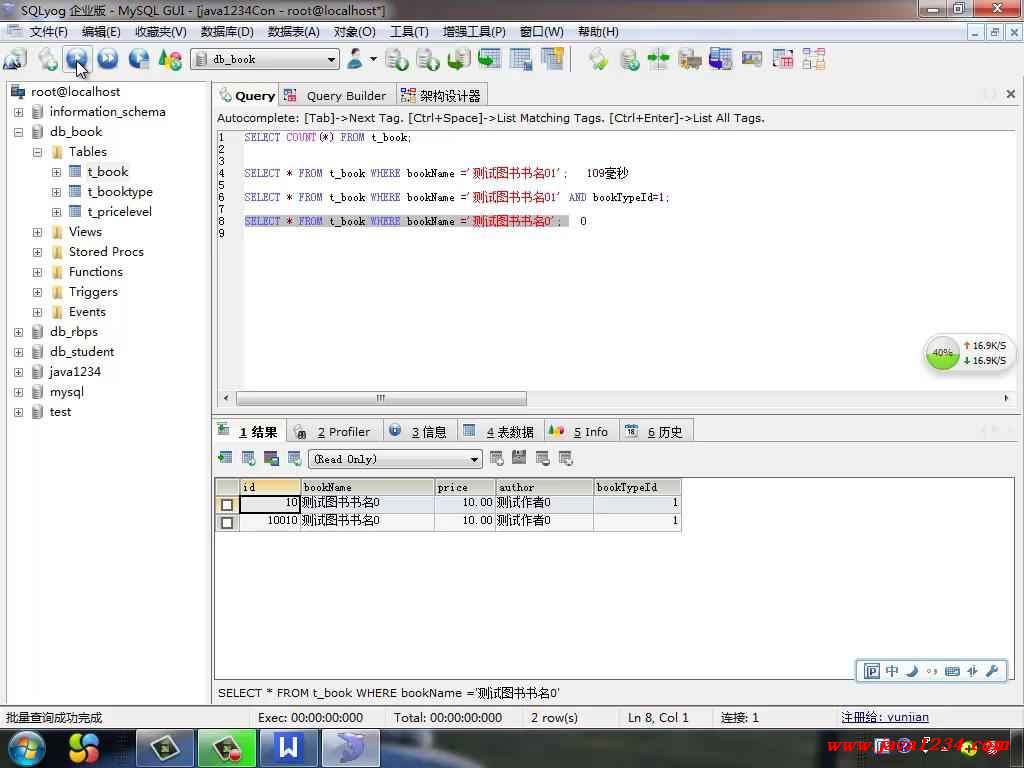Open the dropdown arrow beside User Manager icon
Screen dimensions: 1024x768
pos(373,59)
